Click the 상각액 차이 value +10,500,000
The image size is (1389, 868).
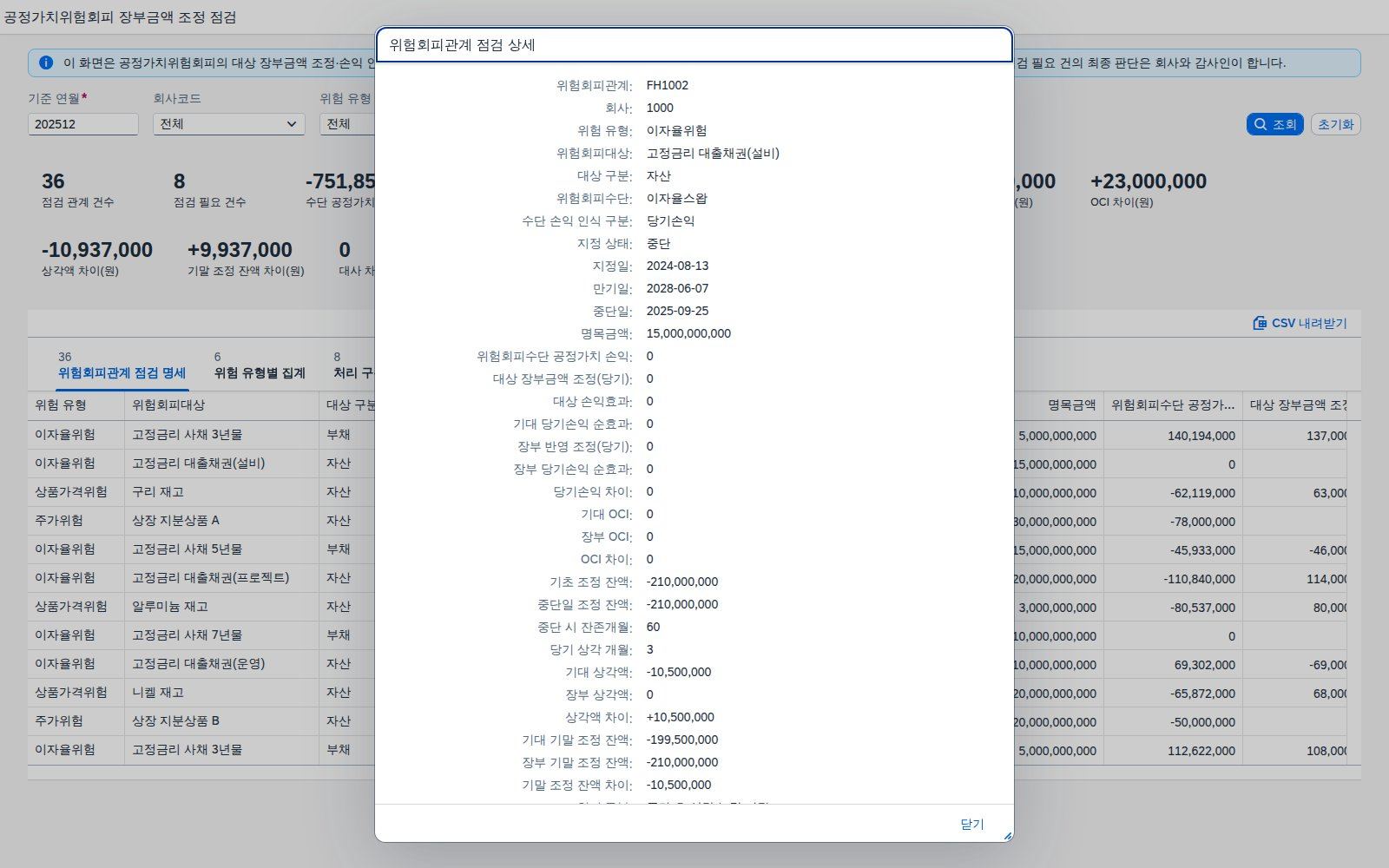point(680,717)
